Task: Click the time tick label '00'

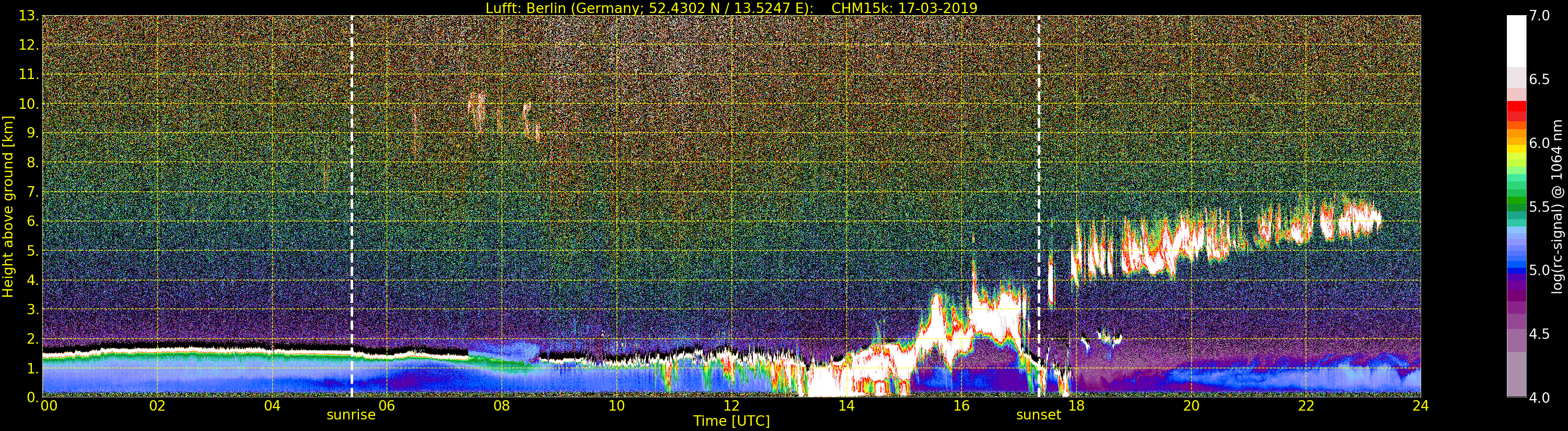Action: click(49, 406)
